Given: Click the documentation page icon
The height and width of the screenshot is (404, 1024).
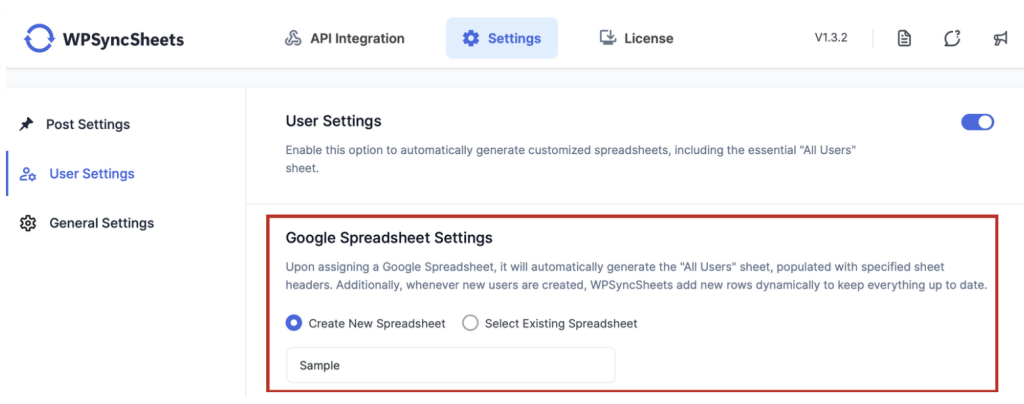Looking at the screenshot, I should [x=904, y=39].
